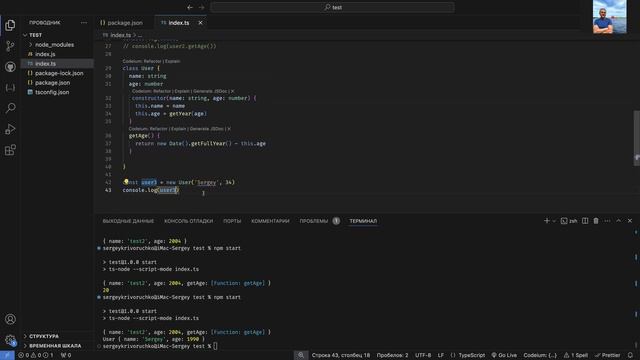Open the Extensions view
640x360 pixels.
(10, 150)
